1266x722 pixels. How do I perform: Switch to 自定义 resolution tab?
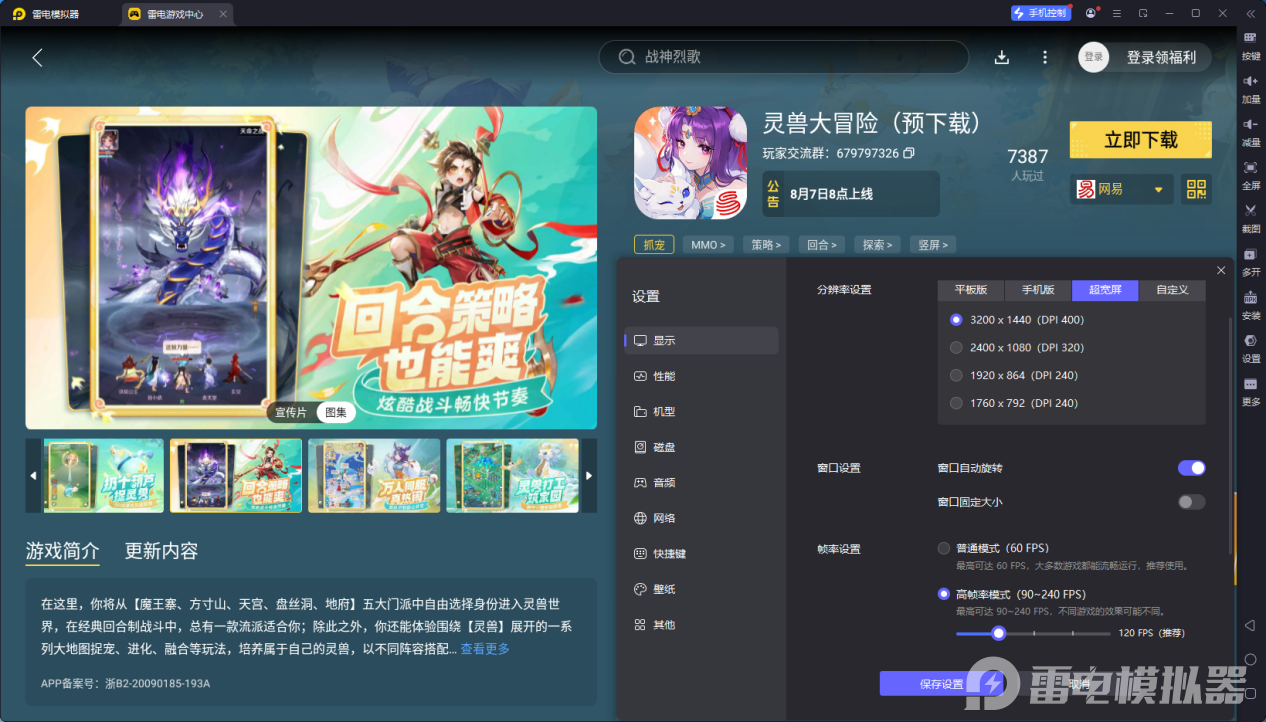tap(1172, 290)
